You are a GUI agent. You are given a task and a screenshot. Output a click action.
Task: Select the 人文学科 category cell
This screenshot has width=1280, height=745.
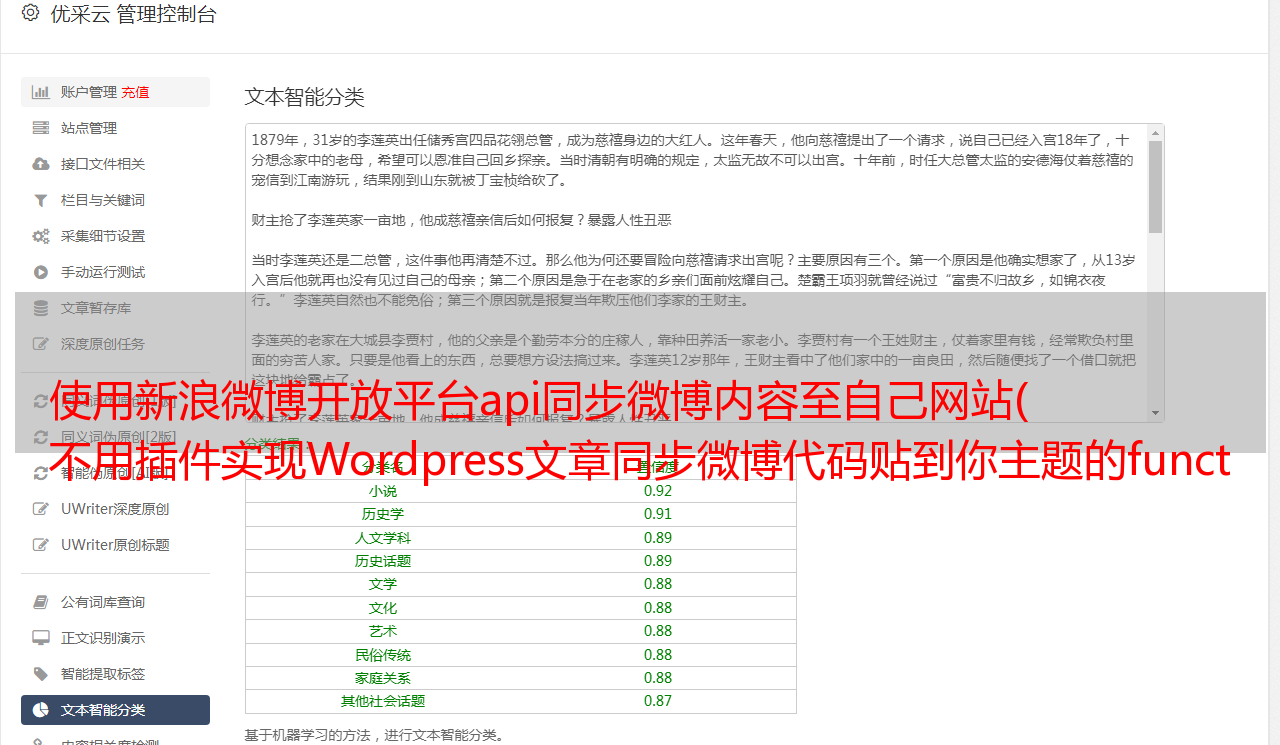pos(383,538)
